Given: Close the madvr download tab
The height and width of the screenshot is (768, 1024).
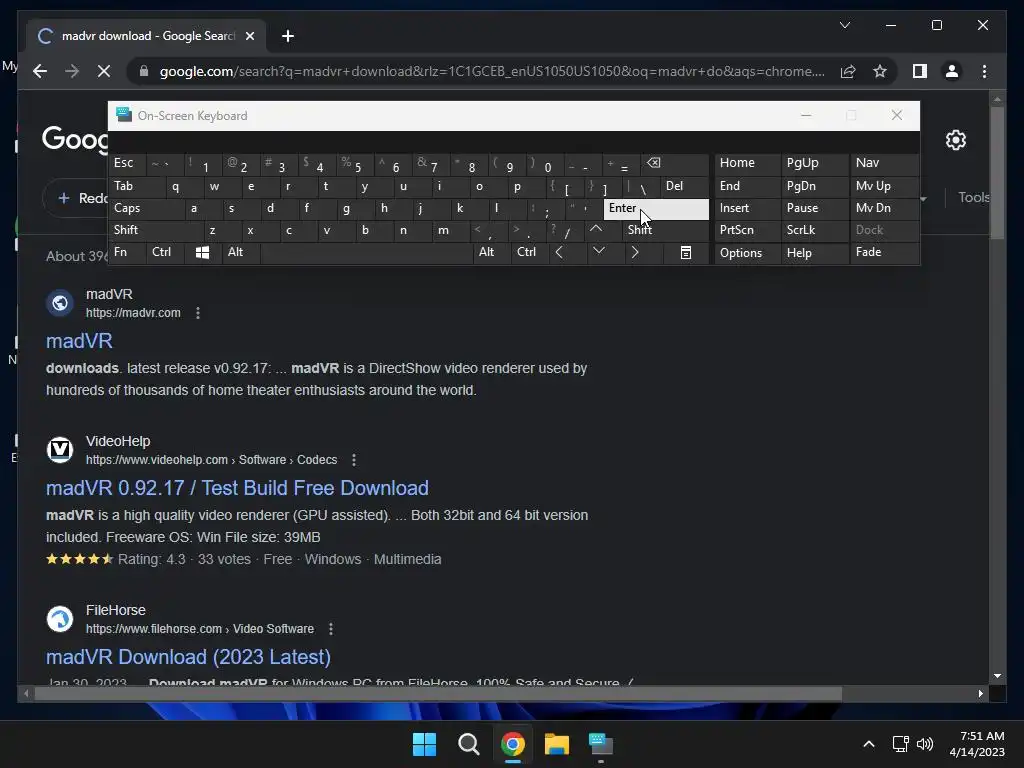Looking at the screenshot, I should tap(249, 36).
